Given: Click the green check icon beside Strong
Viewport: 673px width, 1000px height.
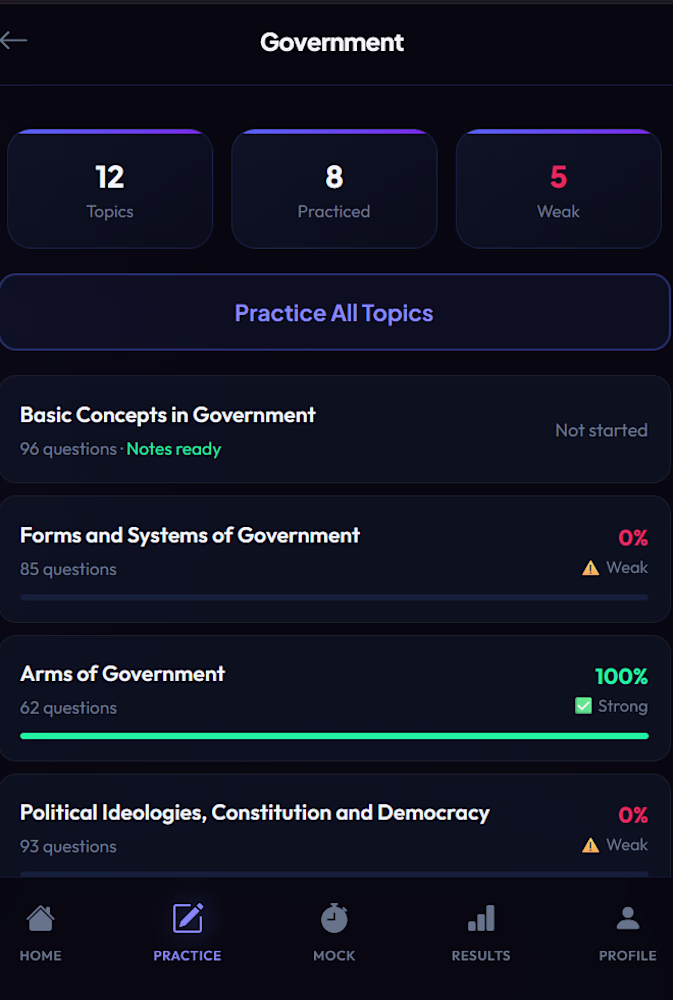Looking at the screenshot, I should tap(583, 706).
